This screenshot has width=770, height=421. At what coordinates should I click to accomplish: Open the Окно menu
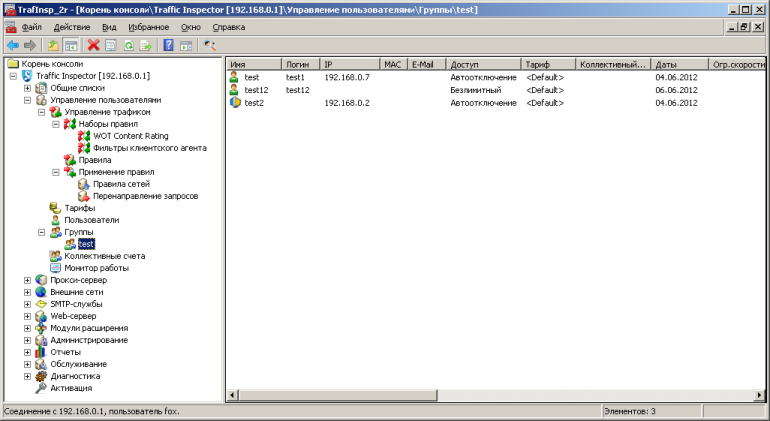point(191,27)
